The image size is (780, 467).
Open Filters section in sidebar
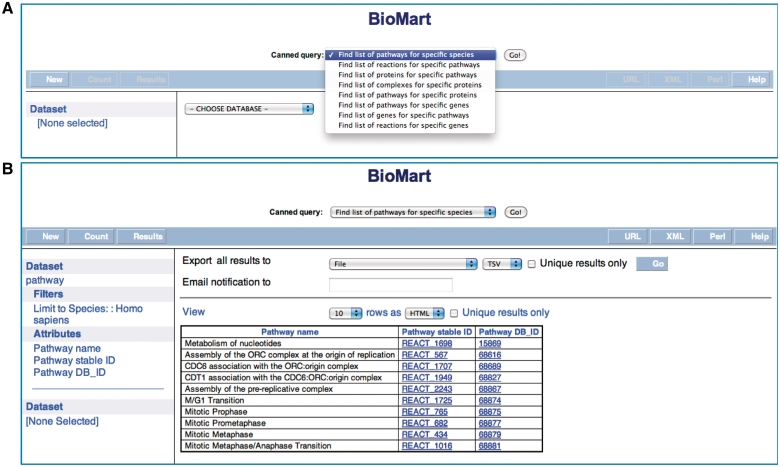(48, 294)
